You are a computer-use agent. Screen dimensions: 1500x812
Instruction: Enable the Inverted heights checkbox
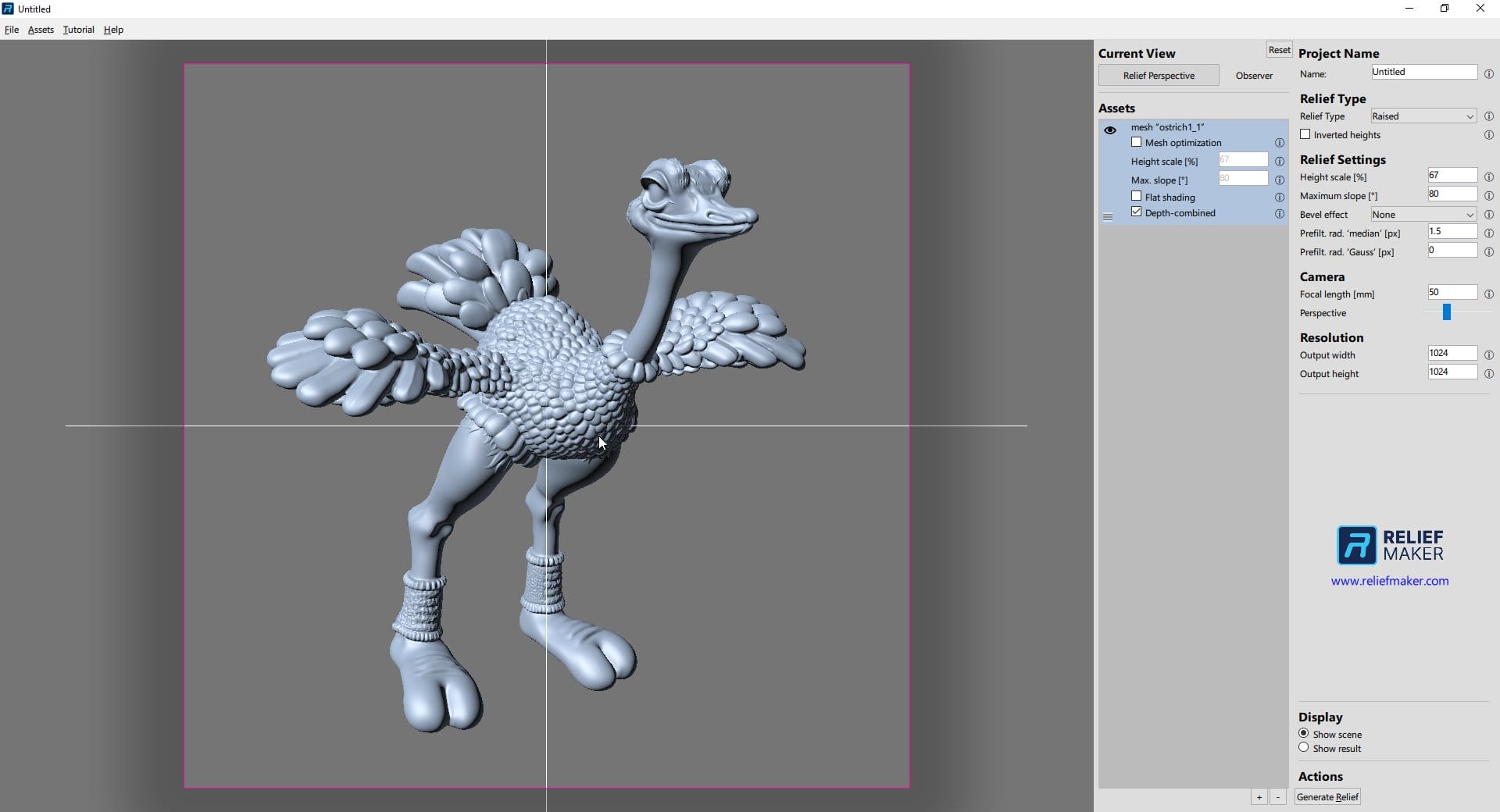(x=1305, y=134)
